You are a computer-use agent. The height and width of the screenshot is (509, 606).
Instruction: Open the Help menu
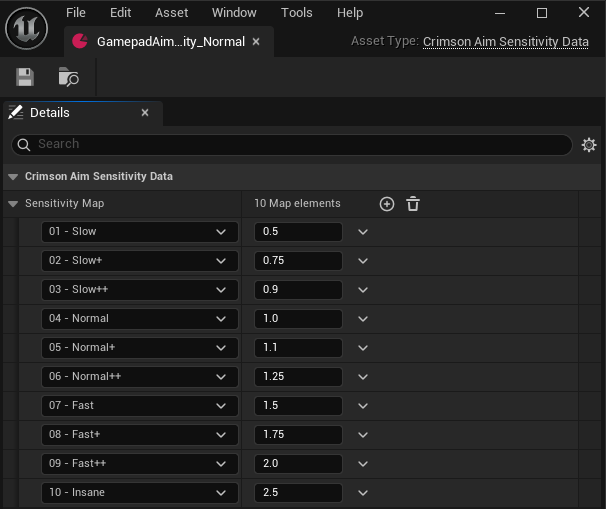tap(350, 13)
